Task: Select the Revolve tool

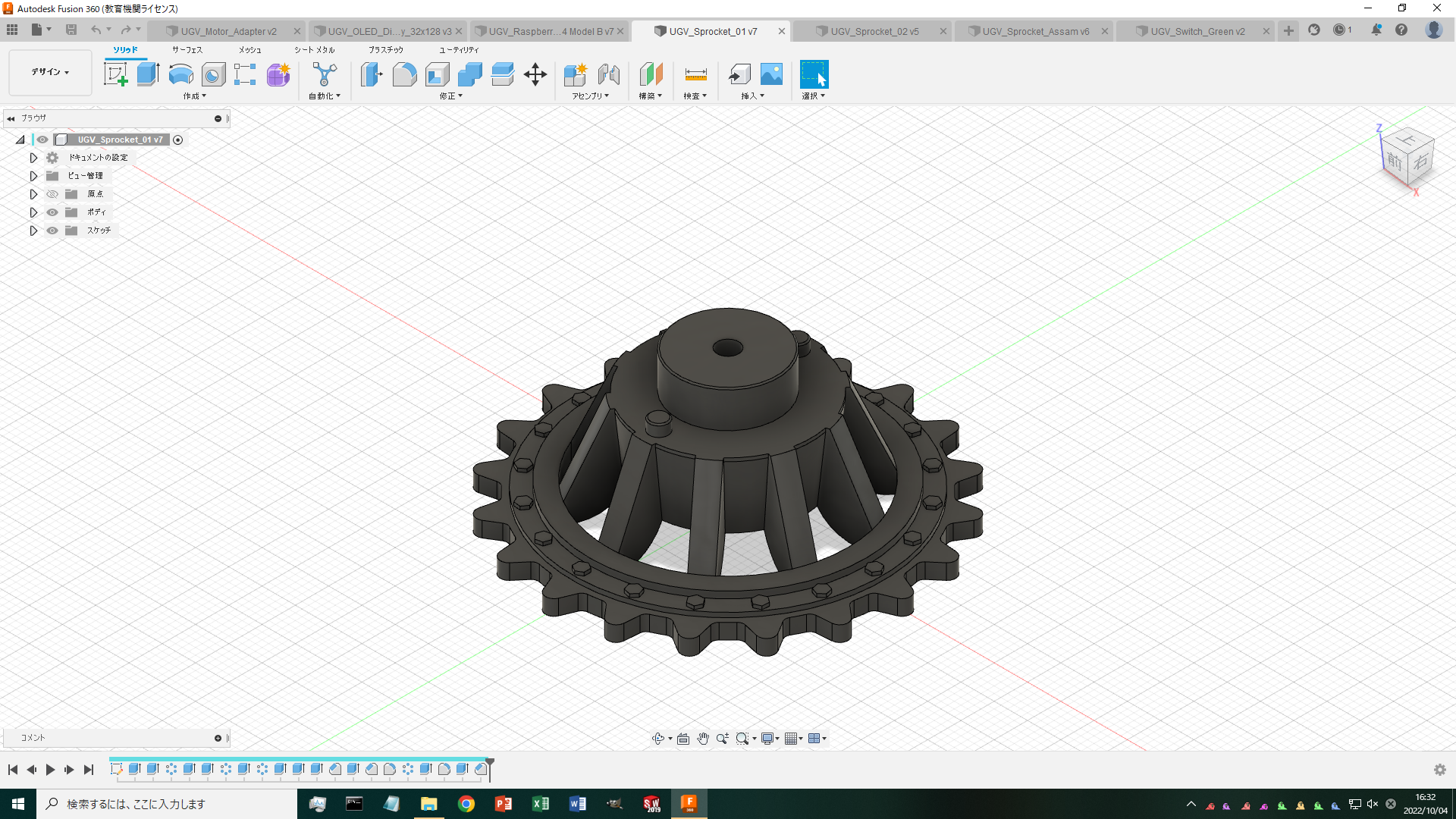Action: tap(180, 74)
